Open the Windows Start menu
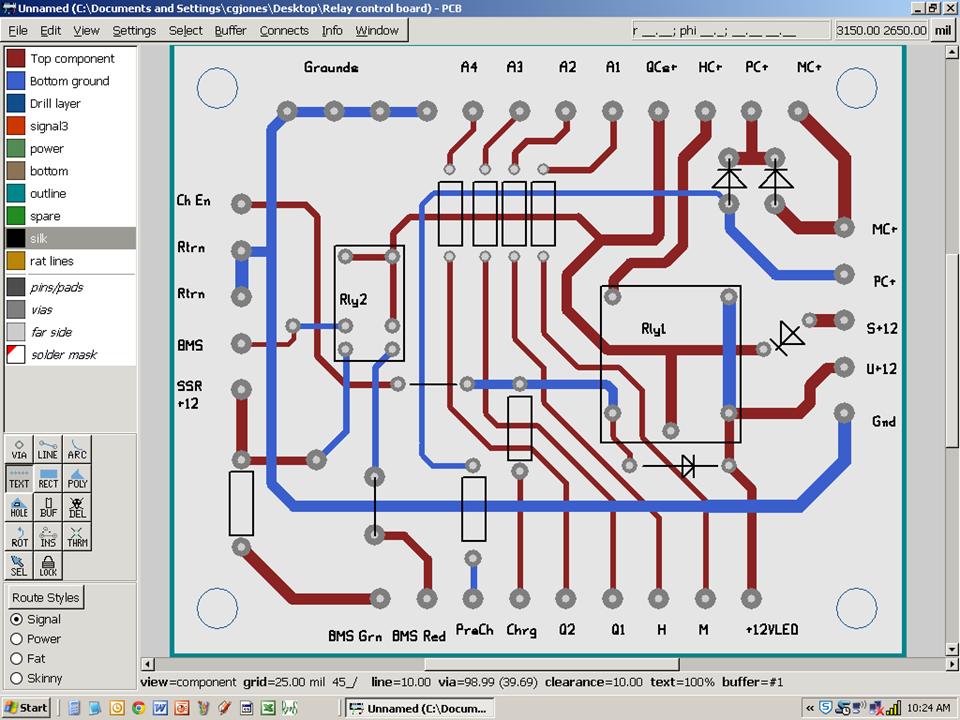The width and height of the screenshot is (960, 720). click(26, 708)
